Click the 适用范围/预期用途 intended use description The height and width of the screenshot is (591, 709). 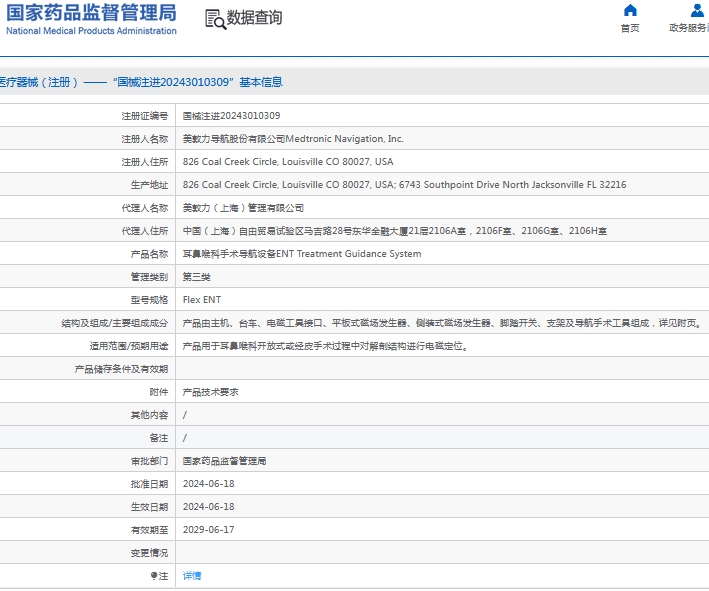pos(325,346)
